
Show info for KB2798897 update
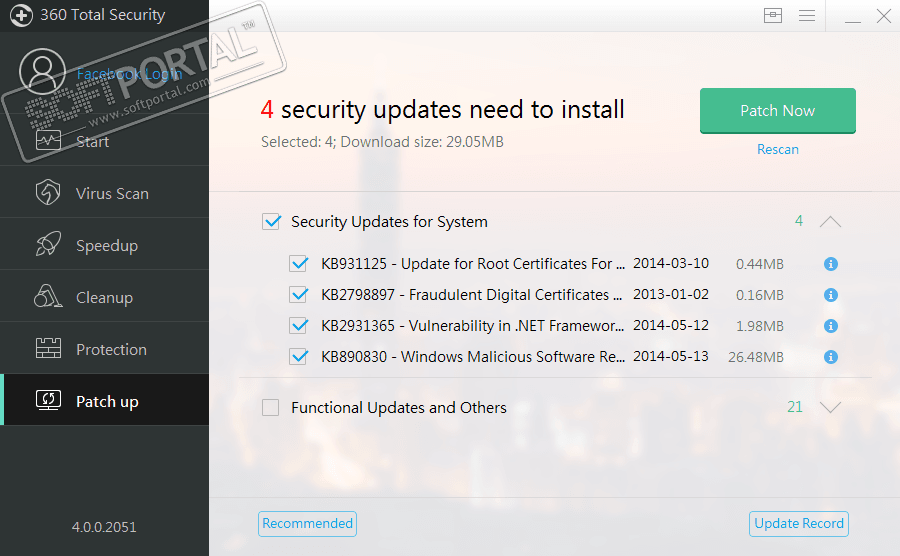(x=831, y=295)
